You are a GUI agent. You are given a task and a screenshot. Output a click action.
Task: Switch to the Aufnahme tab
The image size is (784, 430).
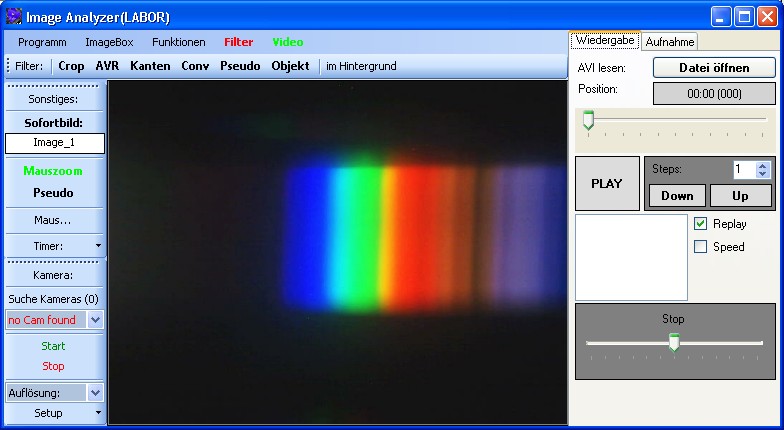click(670, 41)
